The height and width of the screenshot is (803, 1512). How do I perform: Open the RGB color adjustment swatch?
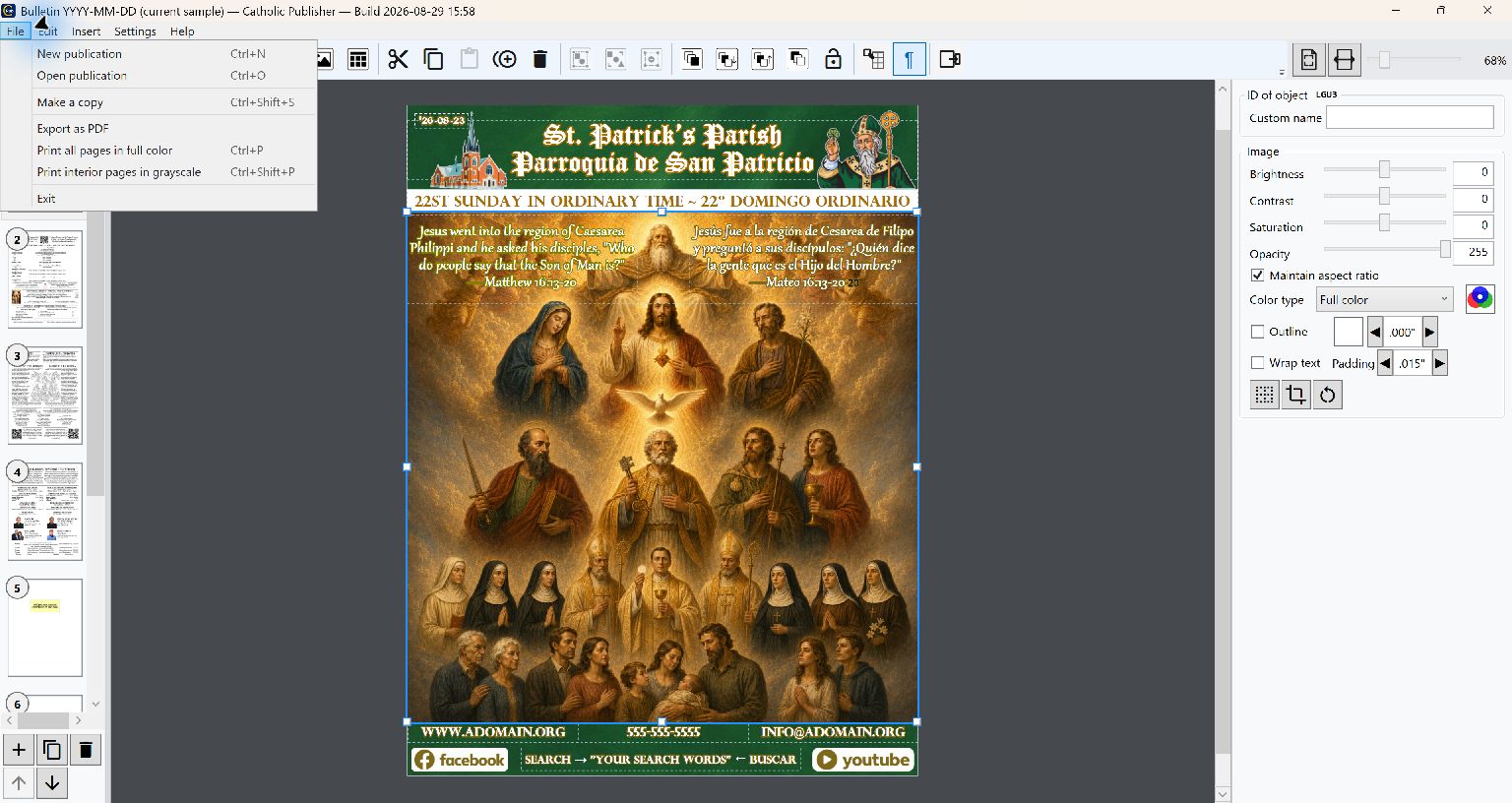1480,299
